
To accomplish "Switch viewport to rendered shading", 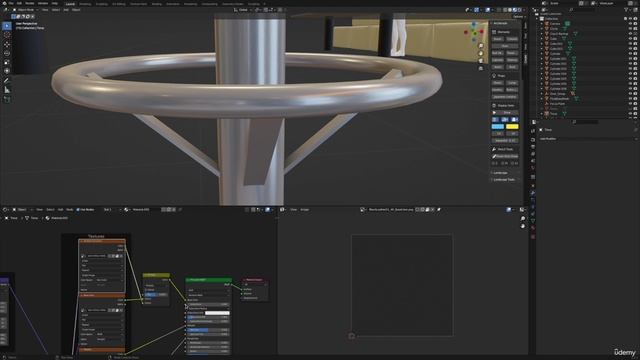I will pos(519,10).
